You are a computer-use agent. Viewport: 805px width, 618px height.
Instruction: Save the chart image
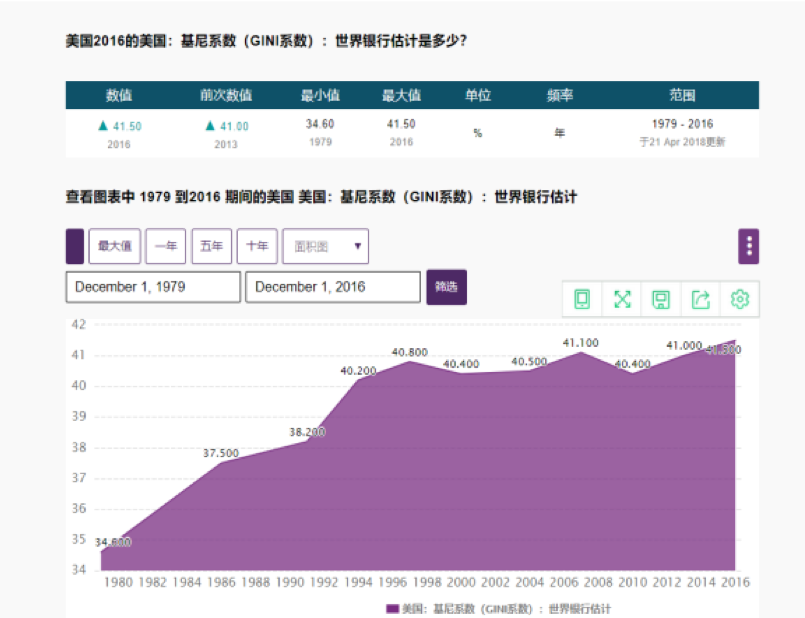[x=661, y=299]
